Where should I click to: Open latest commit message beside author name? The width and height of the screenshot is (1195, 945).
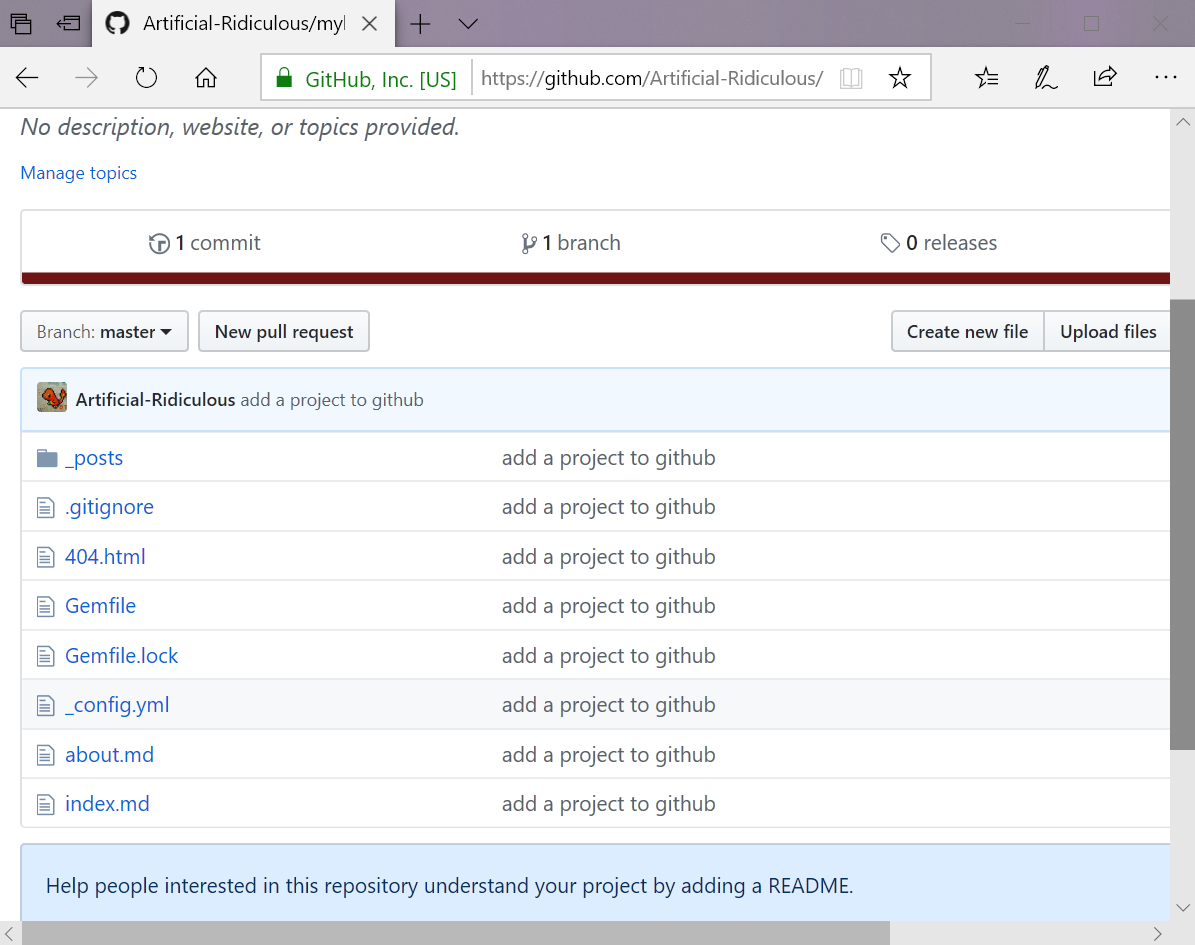(332, 400)
